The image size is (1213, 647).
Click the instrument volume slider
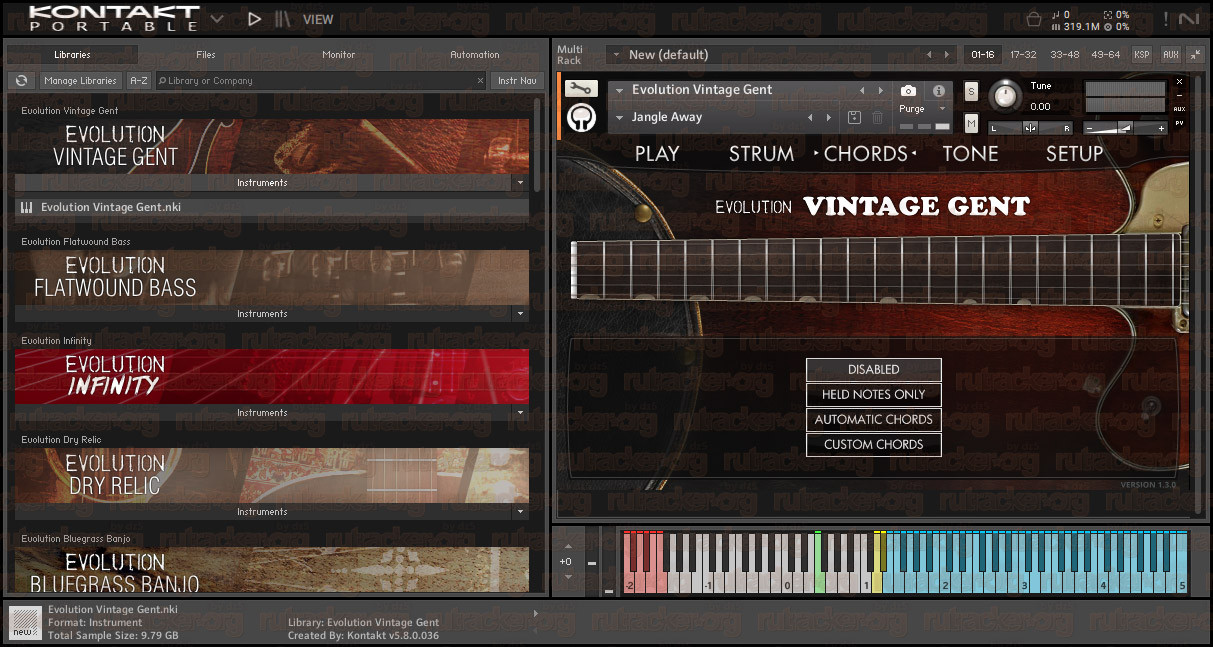click(1126, 128)
